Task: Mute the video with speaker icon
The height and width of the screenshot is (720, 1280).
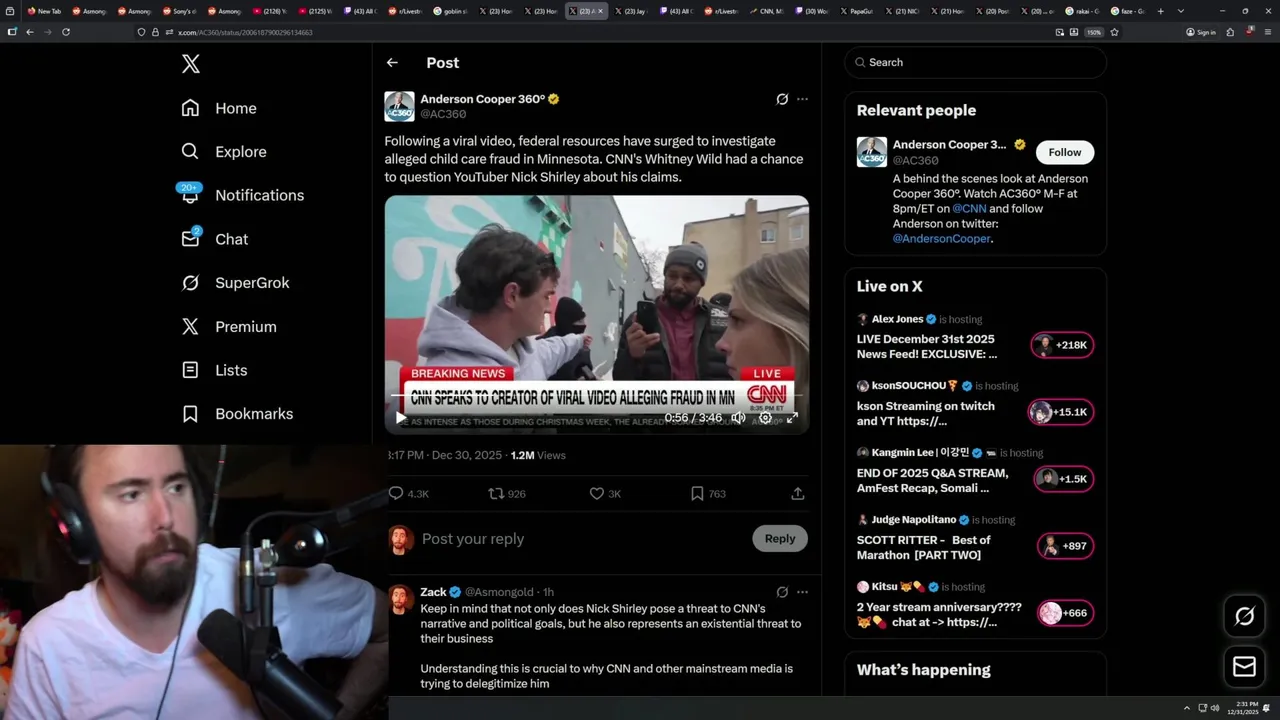Action: [738, 418]
